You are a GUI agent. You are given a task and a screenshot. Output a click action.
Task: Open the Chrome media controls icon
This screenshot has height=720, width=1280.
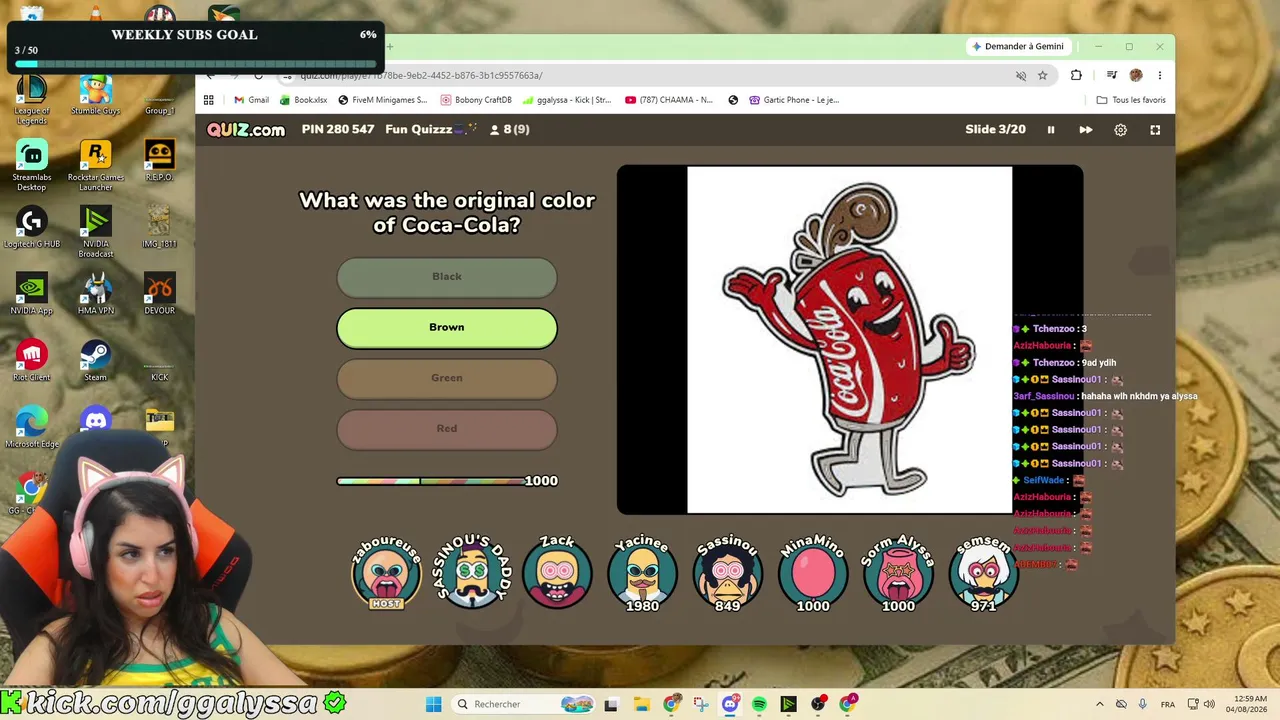(x=1111, y=75)
